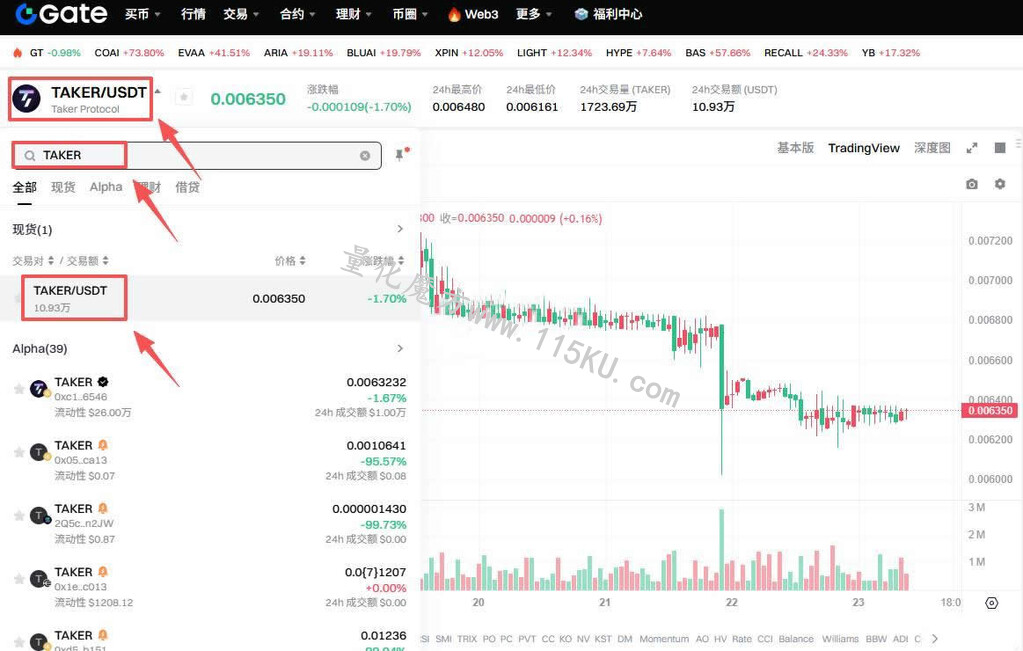Expand the 合约 dropdown menu

pos(298,14)
